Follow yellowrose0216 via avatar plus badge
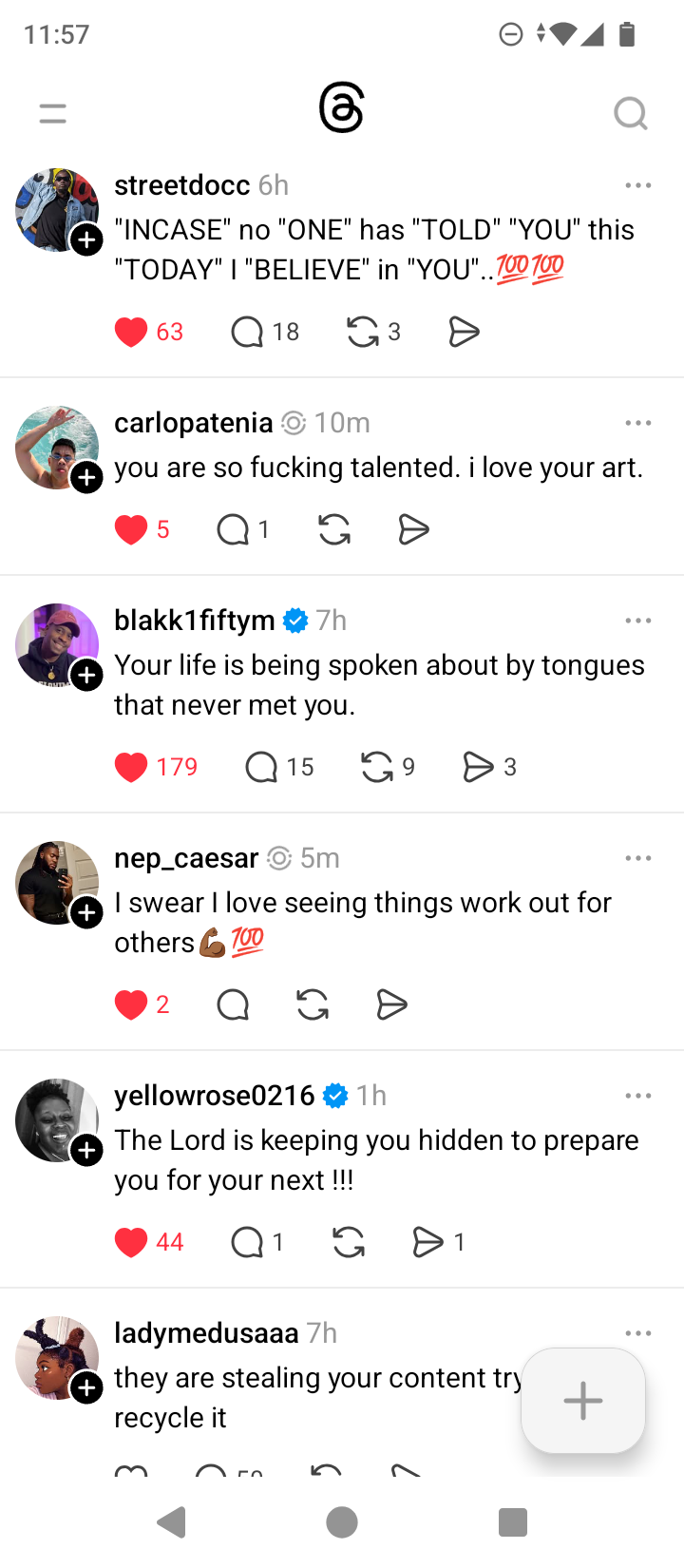 pyautogui.click(x=87, y=1151)
